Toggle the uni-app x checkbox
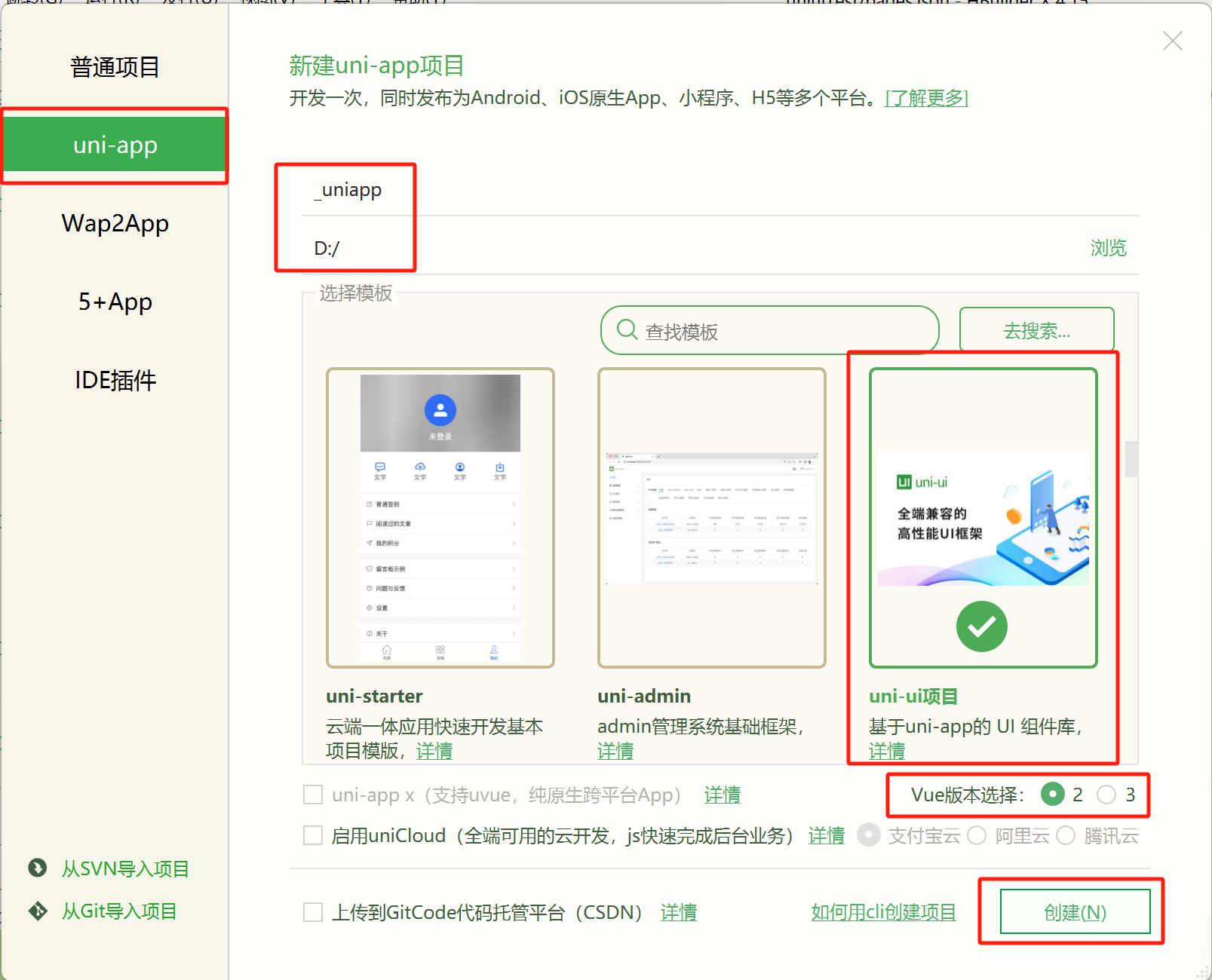Viewport: 1212px width, 980px height. pyautogui.click(x=312, y=795)
